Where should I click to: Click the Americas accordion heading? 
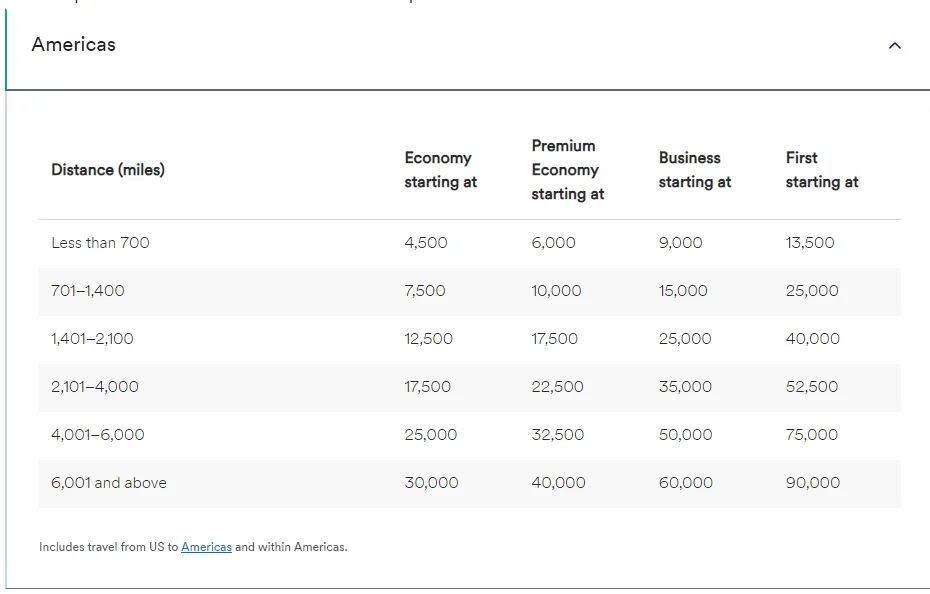coord(74,45)
